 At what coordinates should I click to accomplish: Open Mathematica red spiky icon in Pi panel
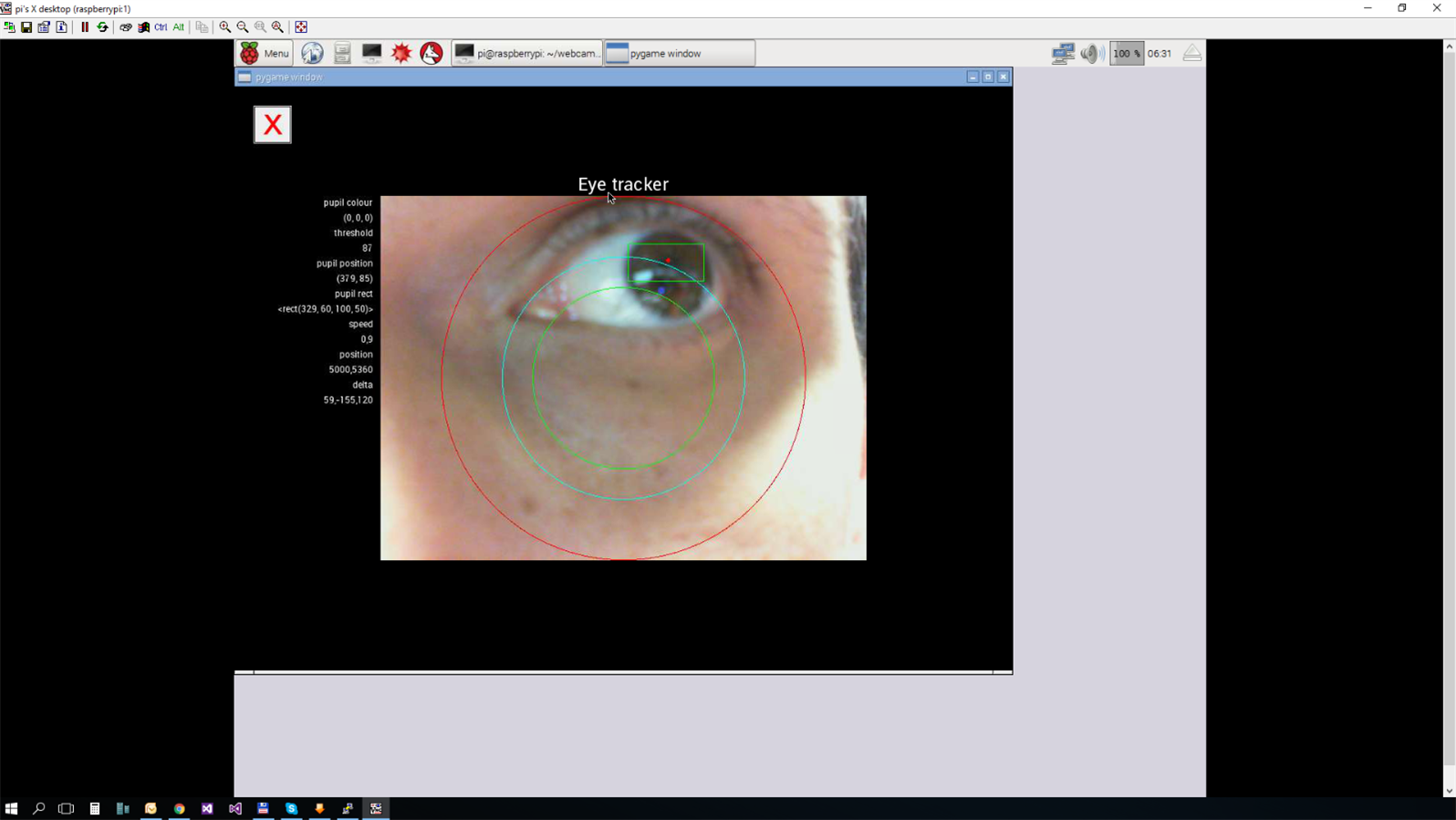pos(401,53)
